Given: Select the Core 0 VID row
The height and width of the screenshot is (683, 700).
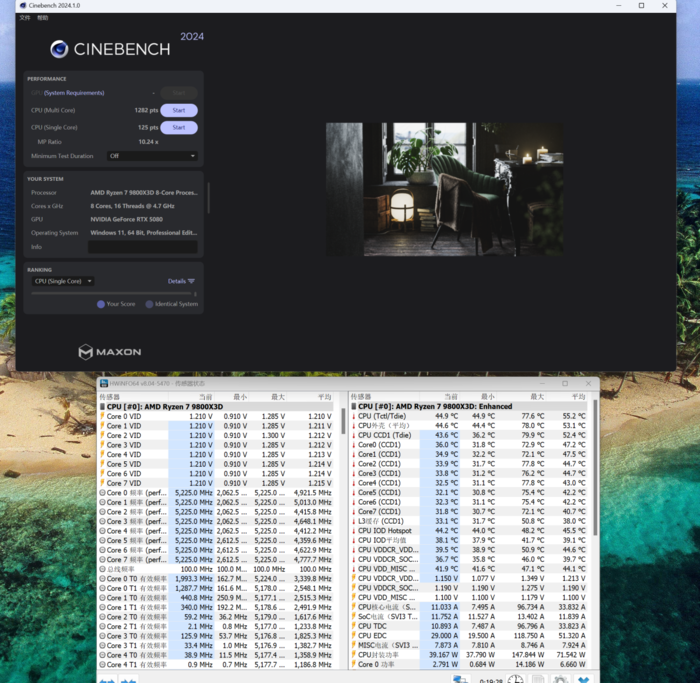Looking at the screenshot, I should pyautogui.click(x=216, y=416).
